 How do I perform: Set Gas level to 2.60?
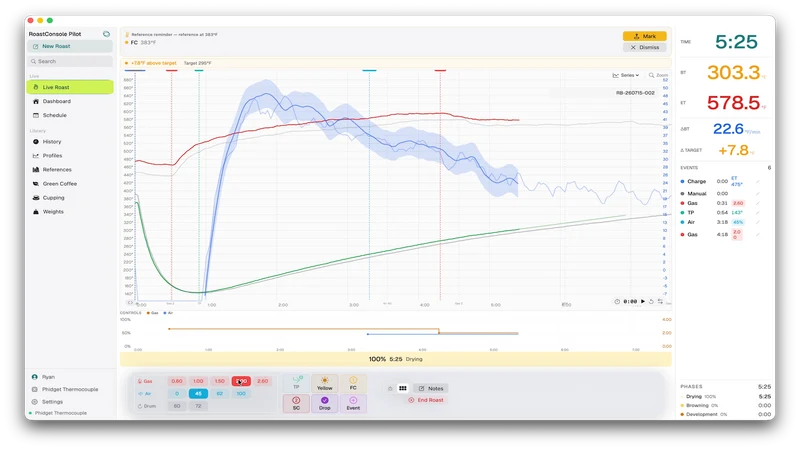[263, 381]
